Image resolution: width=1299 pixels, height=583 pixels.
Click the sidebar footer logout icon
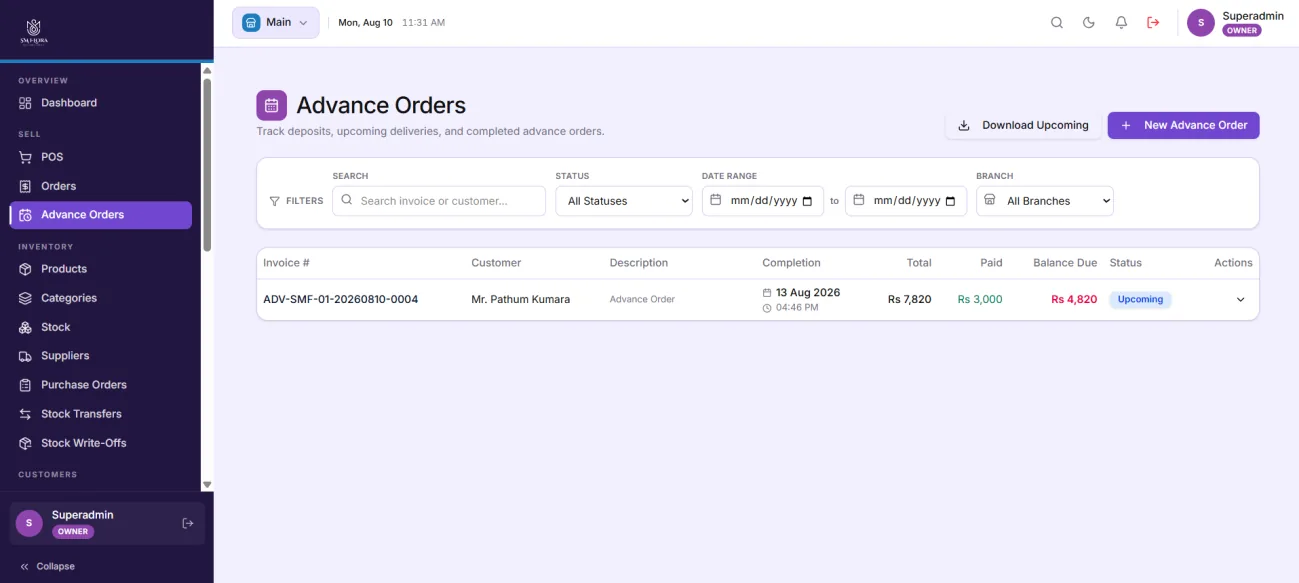coord(187,523)
